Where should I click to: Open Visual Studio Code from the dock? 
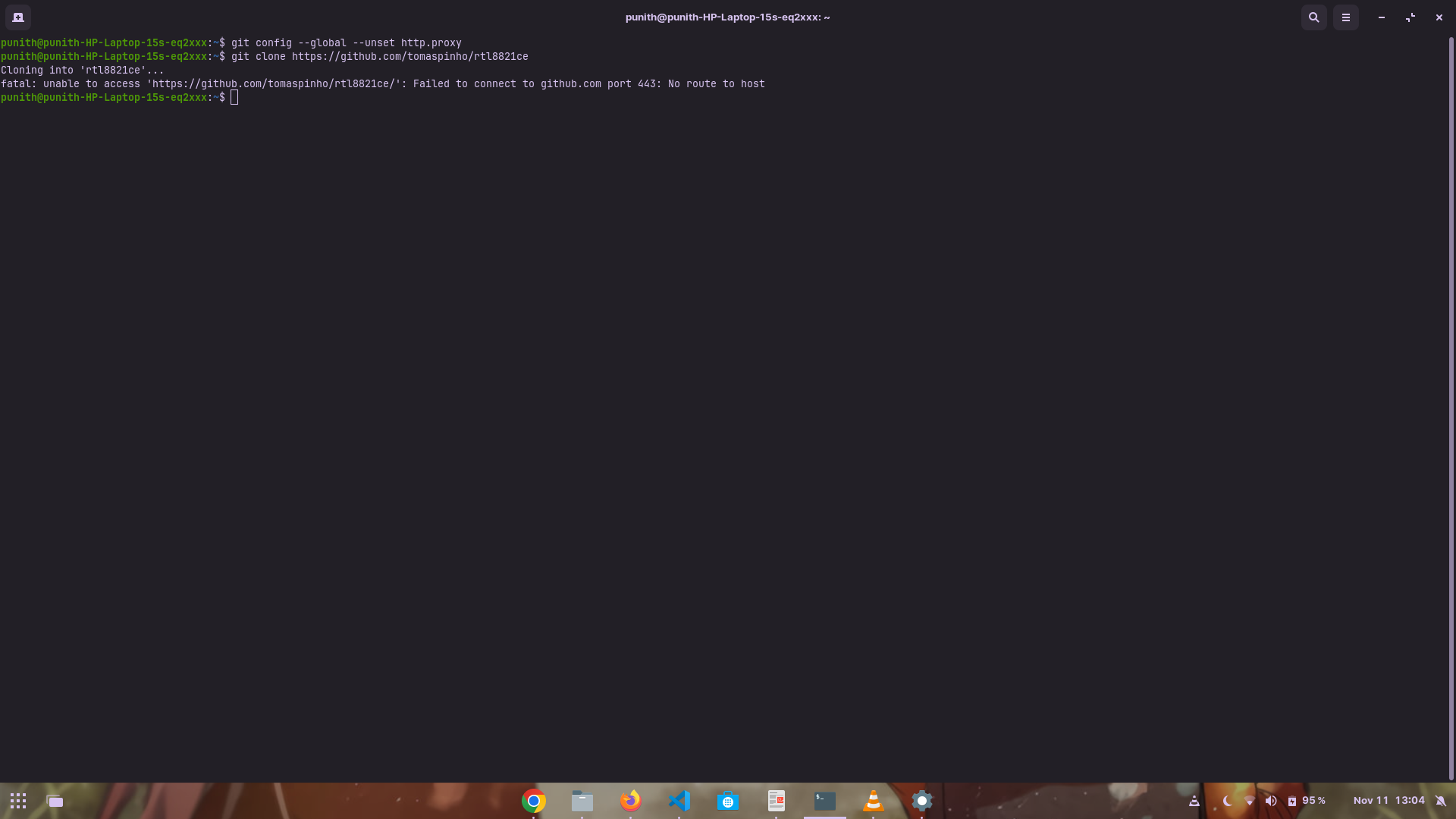(x=679, y=801)
